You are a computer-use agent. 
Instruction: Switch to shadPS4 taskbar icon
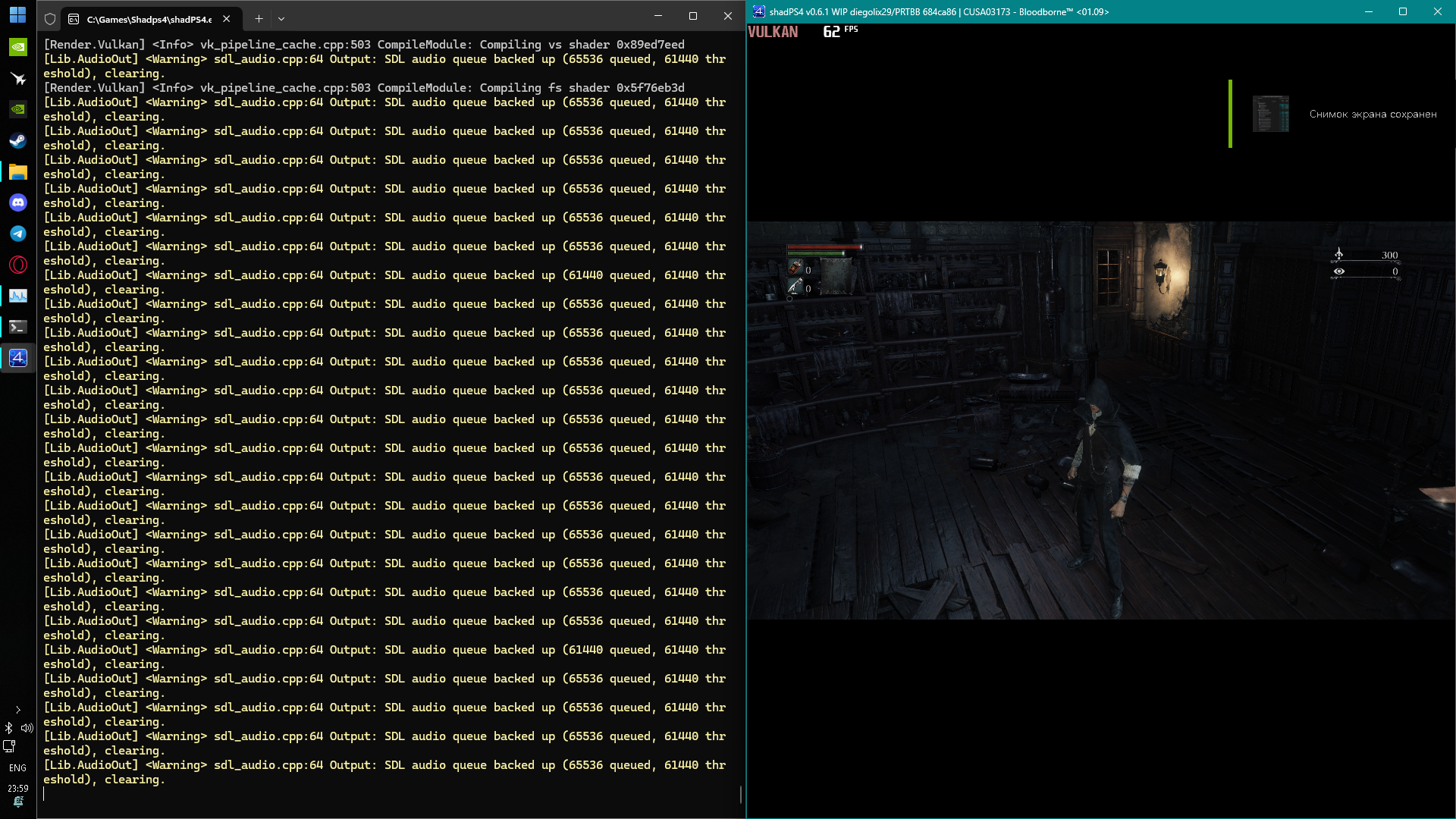pos(17,358)
